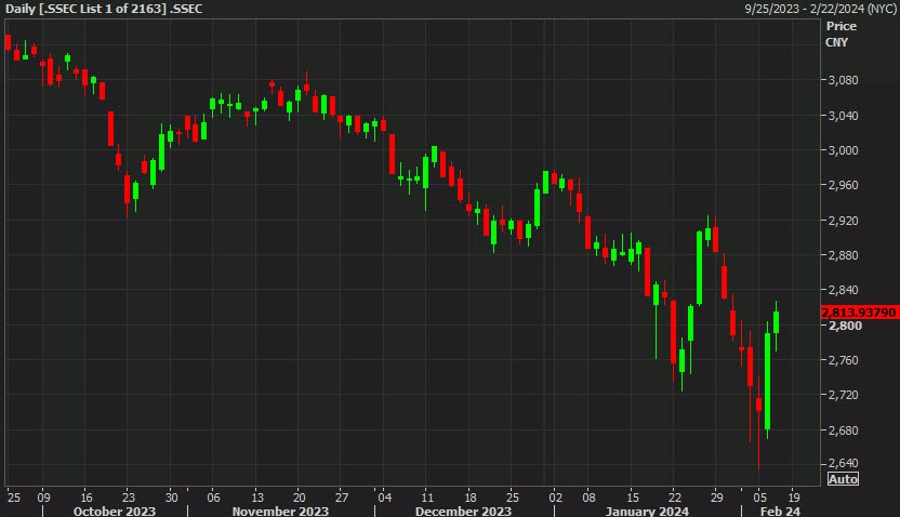Viewport: 900px width, 517px height.
Task: Click the '06' date tick in November
Action: click(x=214, y=497)
